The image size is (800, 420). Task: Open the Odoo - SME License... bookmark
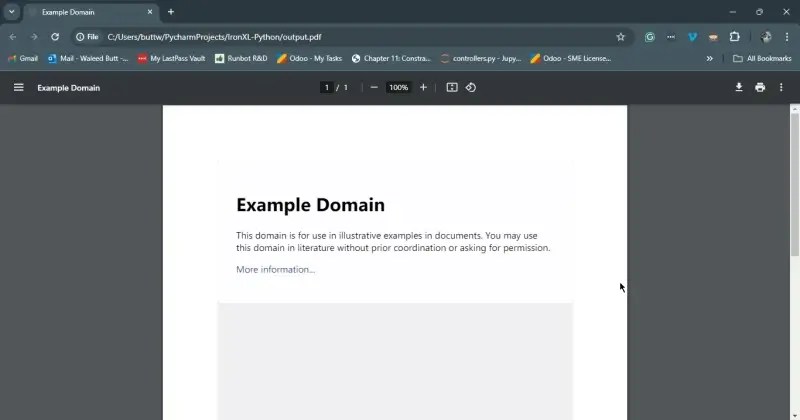pos(570,59)
